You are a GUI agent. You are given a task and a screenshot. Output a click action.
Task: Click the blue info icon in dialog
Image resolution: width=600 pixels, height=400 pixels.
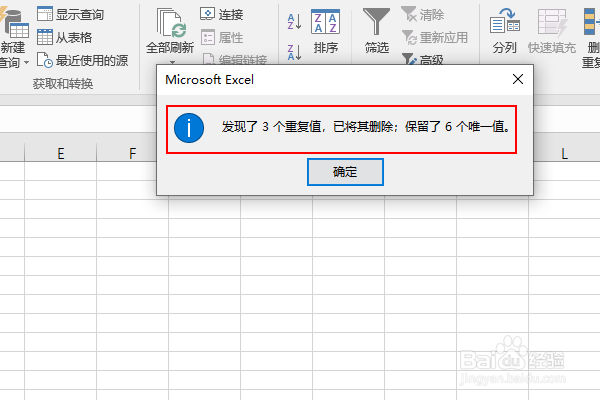pos(189,128)
